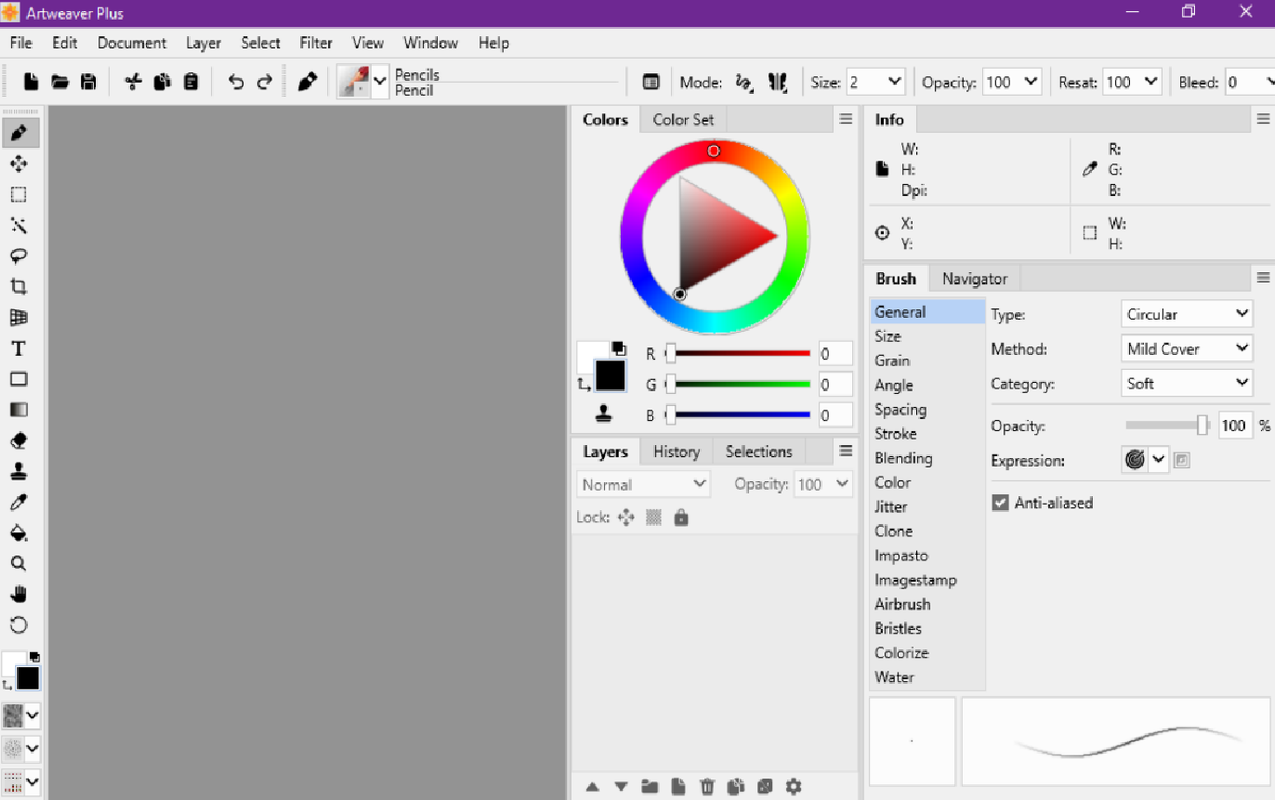The image size is (1275, 800).
Task: Switch to Navigator tab
Action: 974,279
